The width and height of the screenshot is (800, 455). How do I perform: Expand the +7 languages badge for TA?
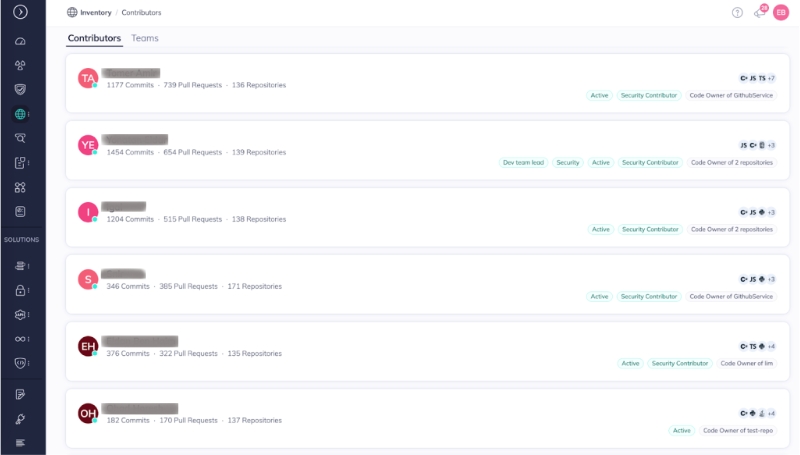tap(771, 78)
